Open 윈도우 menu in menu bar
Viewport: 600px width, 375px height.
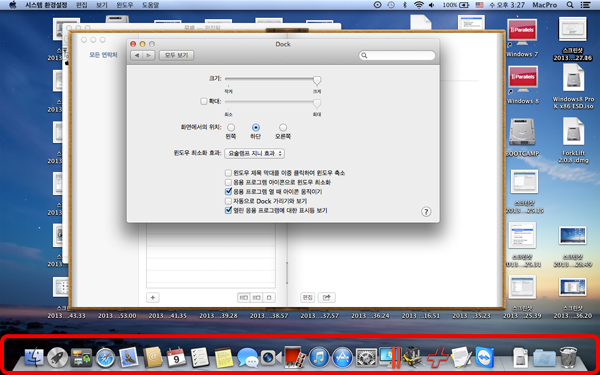(124, 5)
